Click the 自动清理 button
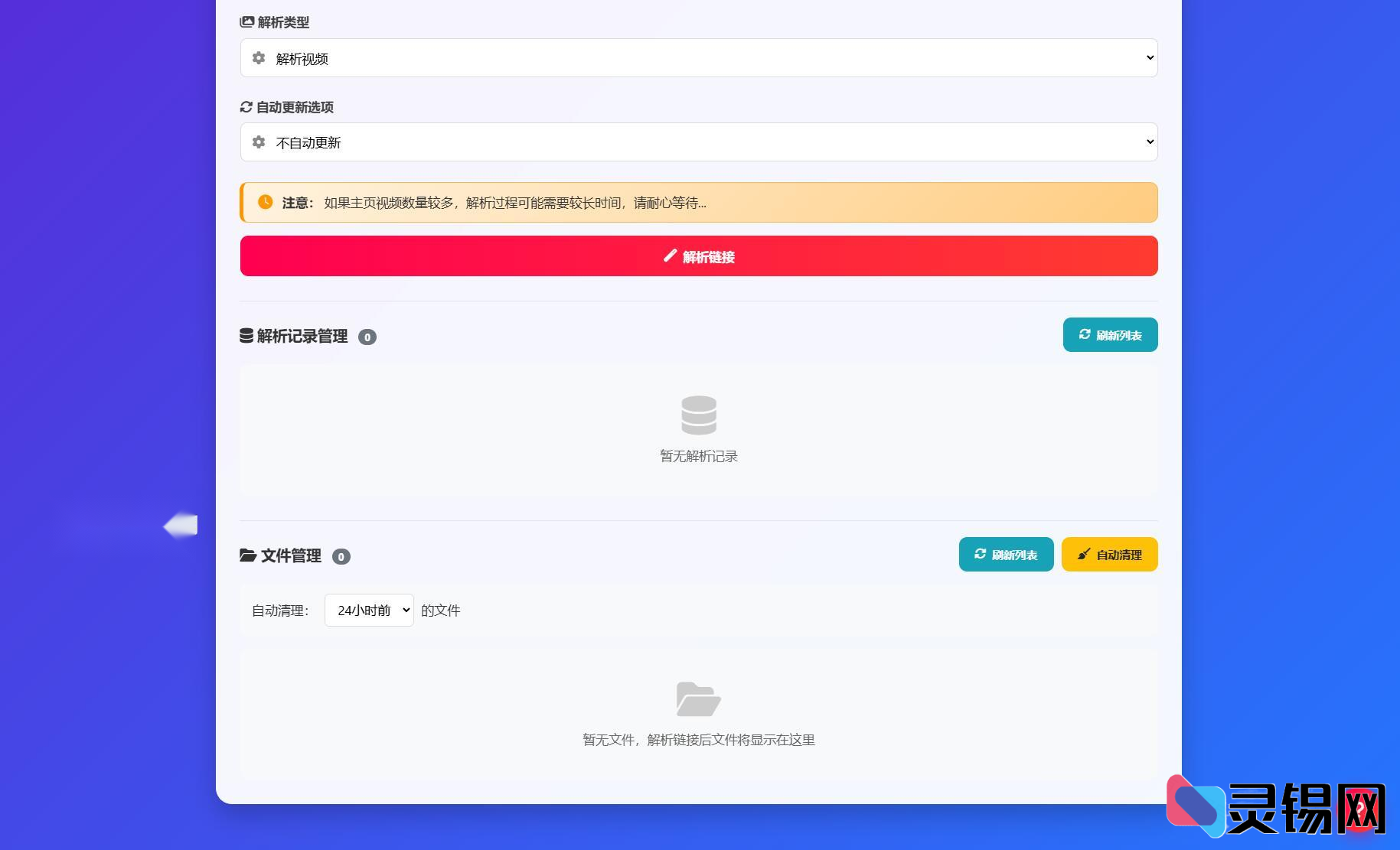 1108,553
